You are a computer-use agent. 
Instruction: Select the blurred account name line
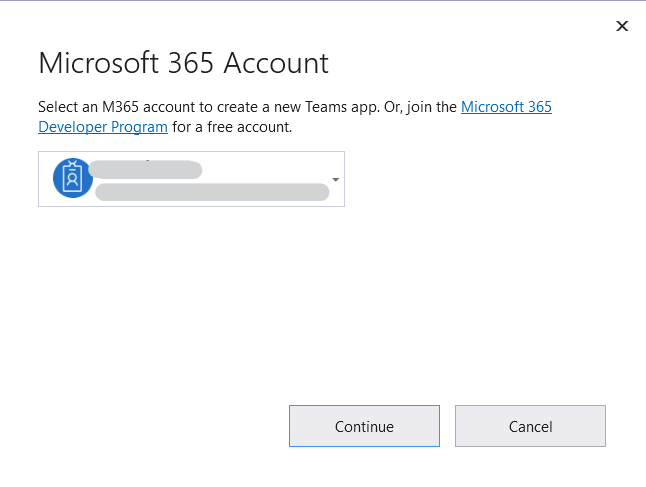pos(147,169)
